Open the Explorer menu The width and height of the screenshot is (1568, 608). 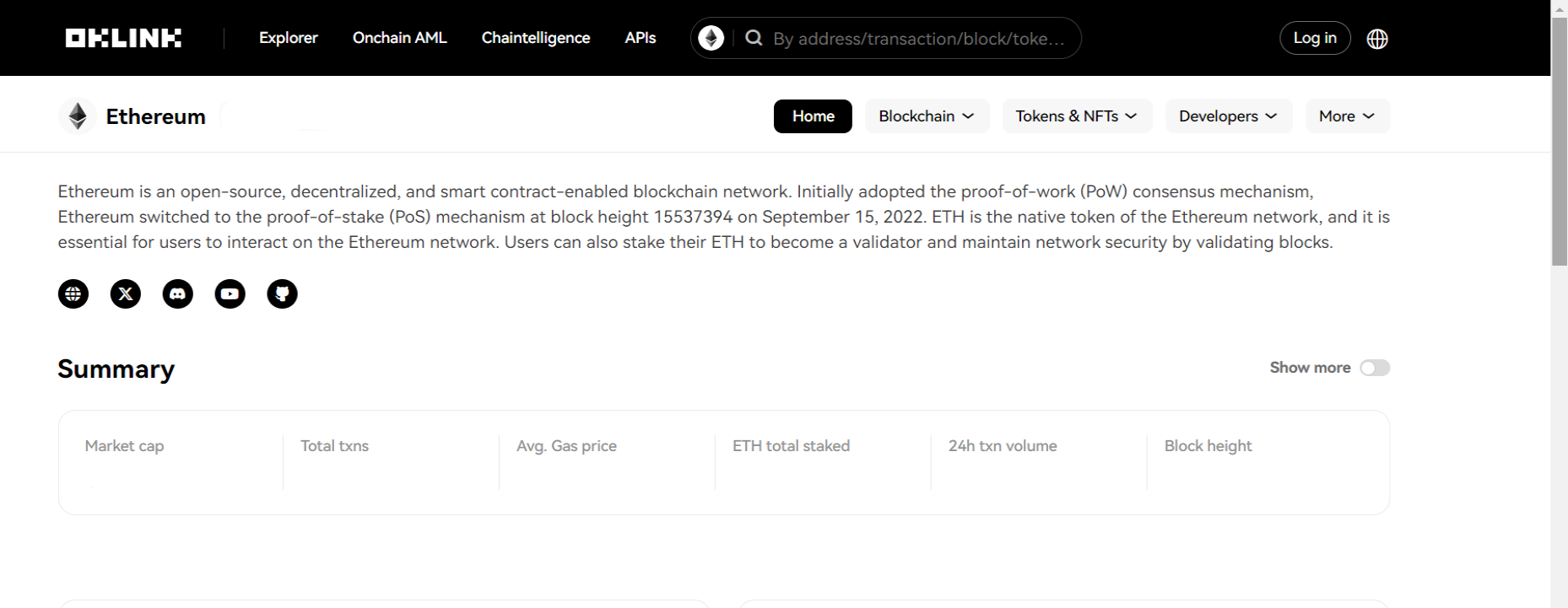pyautogui.click(x=289, y=38)
